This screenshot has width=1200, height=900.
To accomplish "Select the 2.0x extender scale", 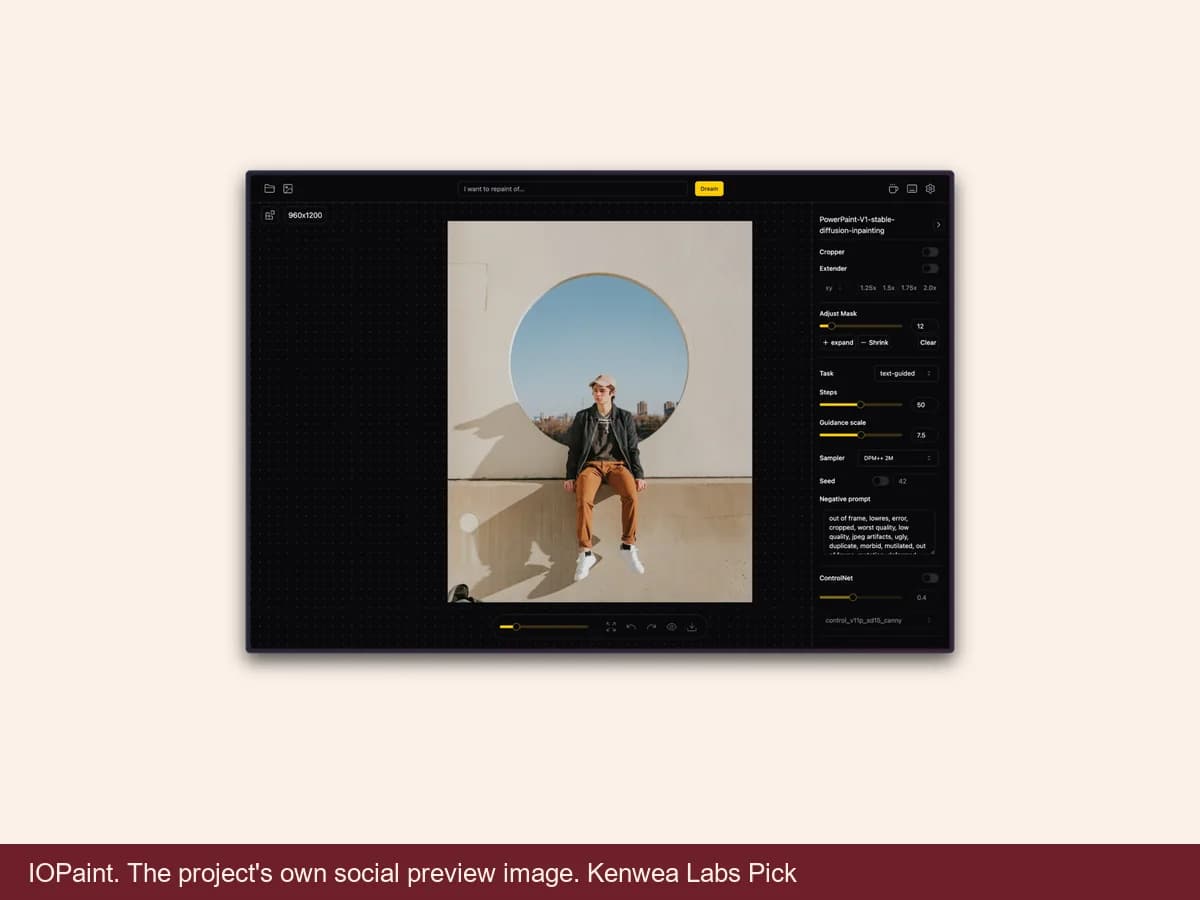I will [x=930, y=288].
